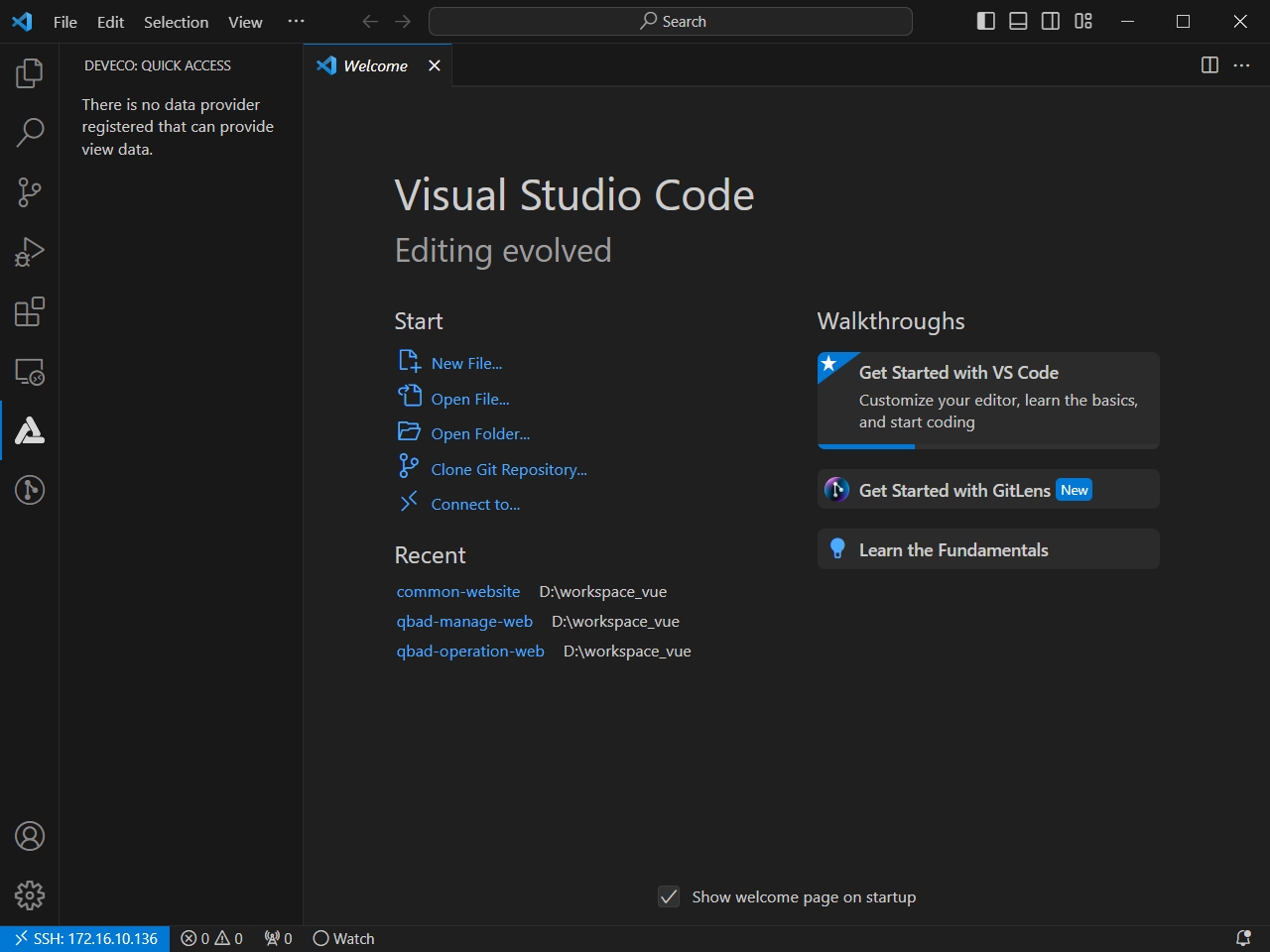Open the Explorer view in activity bar
This screenshot has width=1270, height=952.
(x=30, y=72)
